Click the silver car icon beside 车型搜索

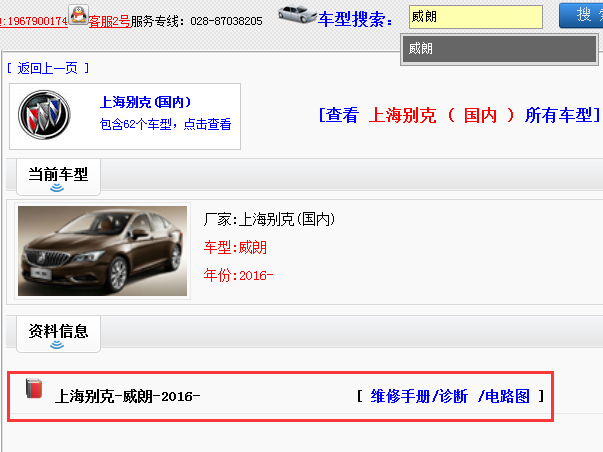[x=297, y=14]
